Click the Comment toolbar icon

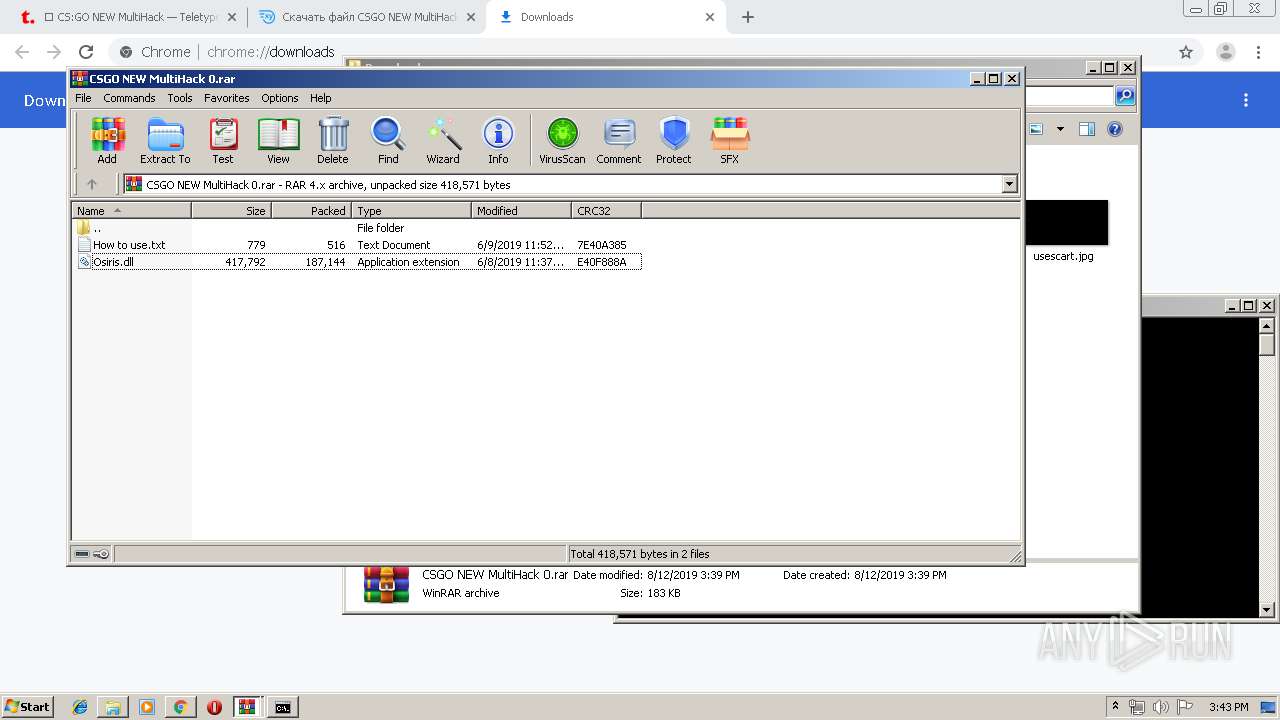619,140
